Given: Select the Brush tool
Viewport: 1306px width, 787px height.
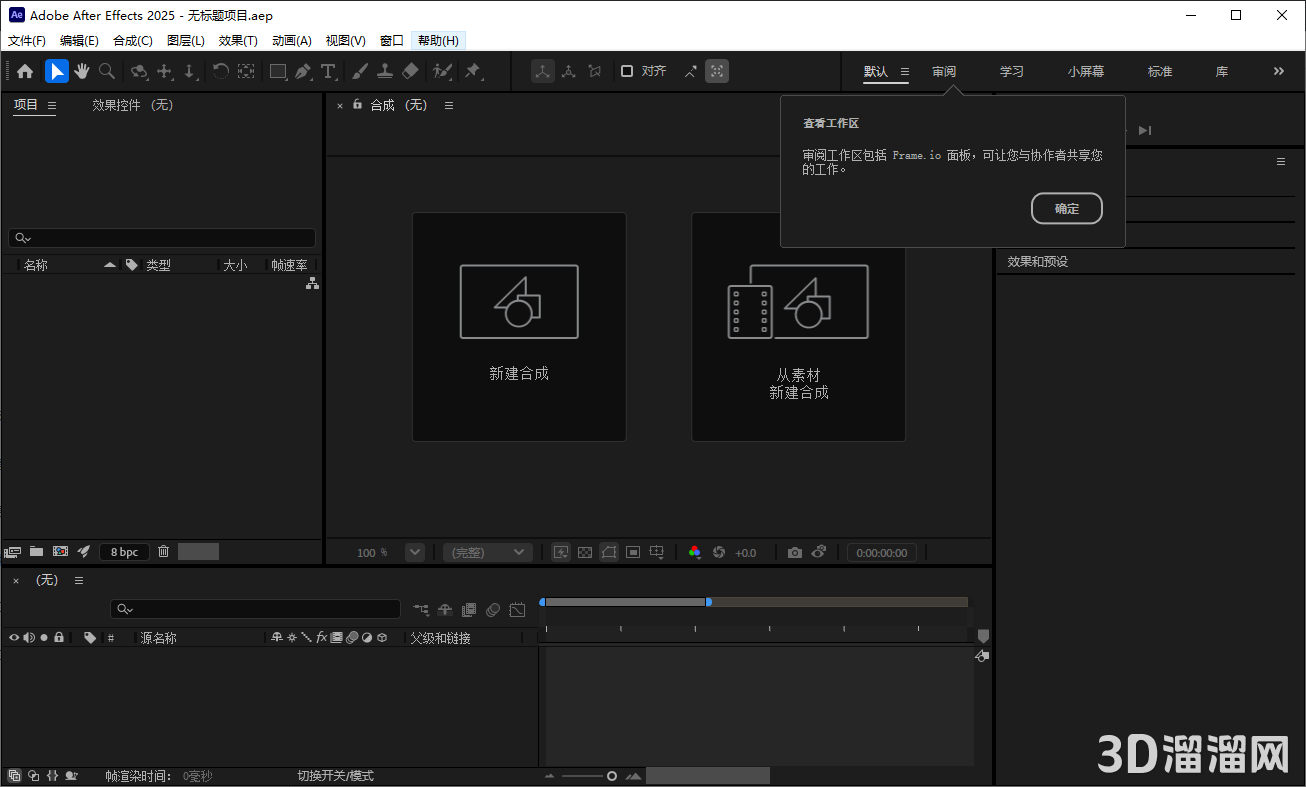Looking at the screenshot, I should (361, 71).
